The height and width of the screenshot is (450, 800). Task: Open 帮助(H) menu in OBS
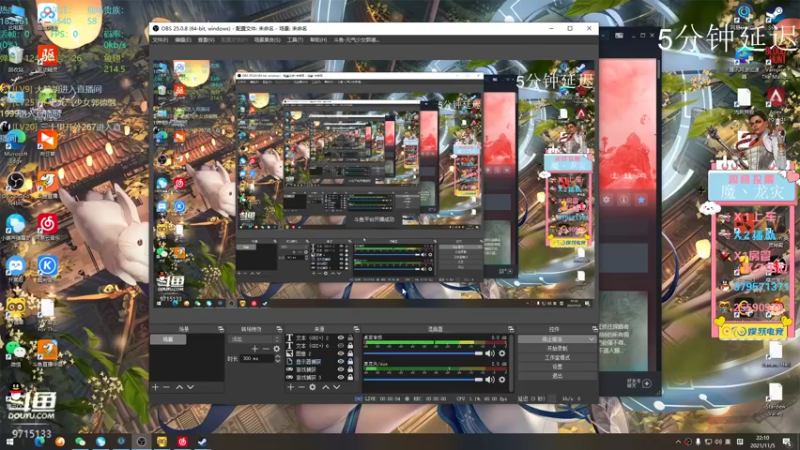pyautogui.click(x=318, y=40)
